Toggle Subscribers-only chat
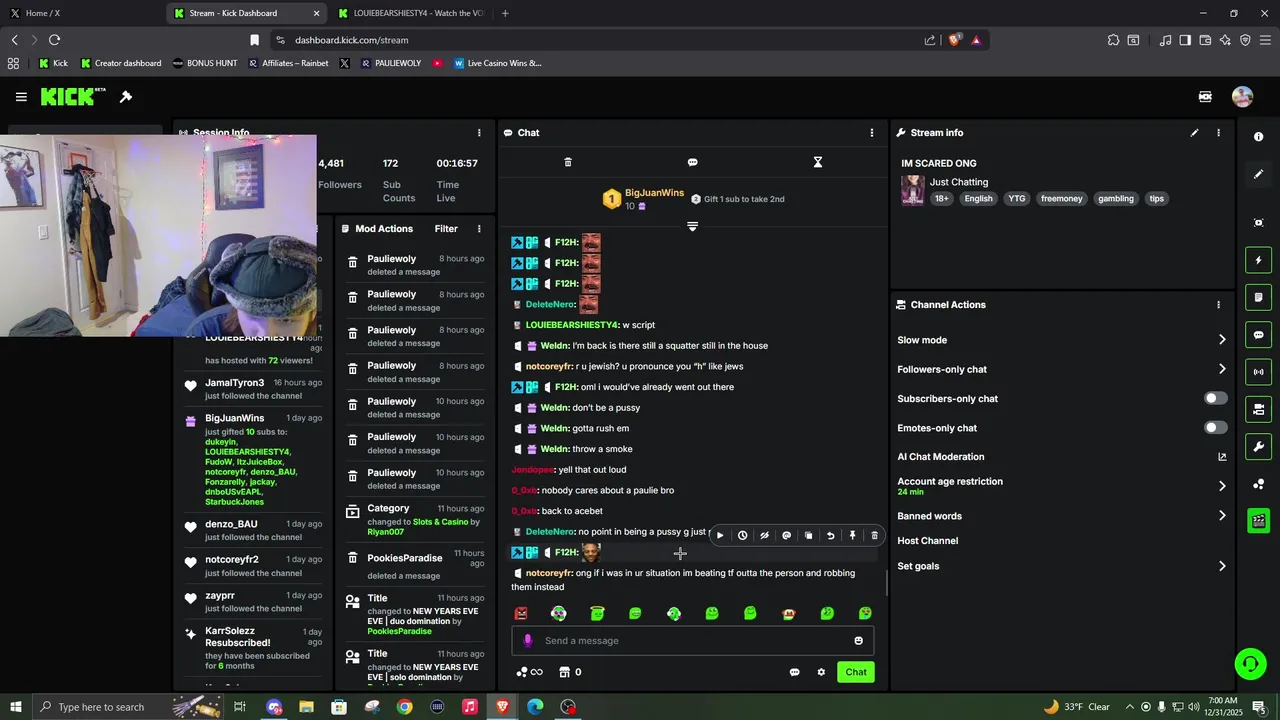 coord(1215,398)
